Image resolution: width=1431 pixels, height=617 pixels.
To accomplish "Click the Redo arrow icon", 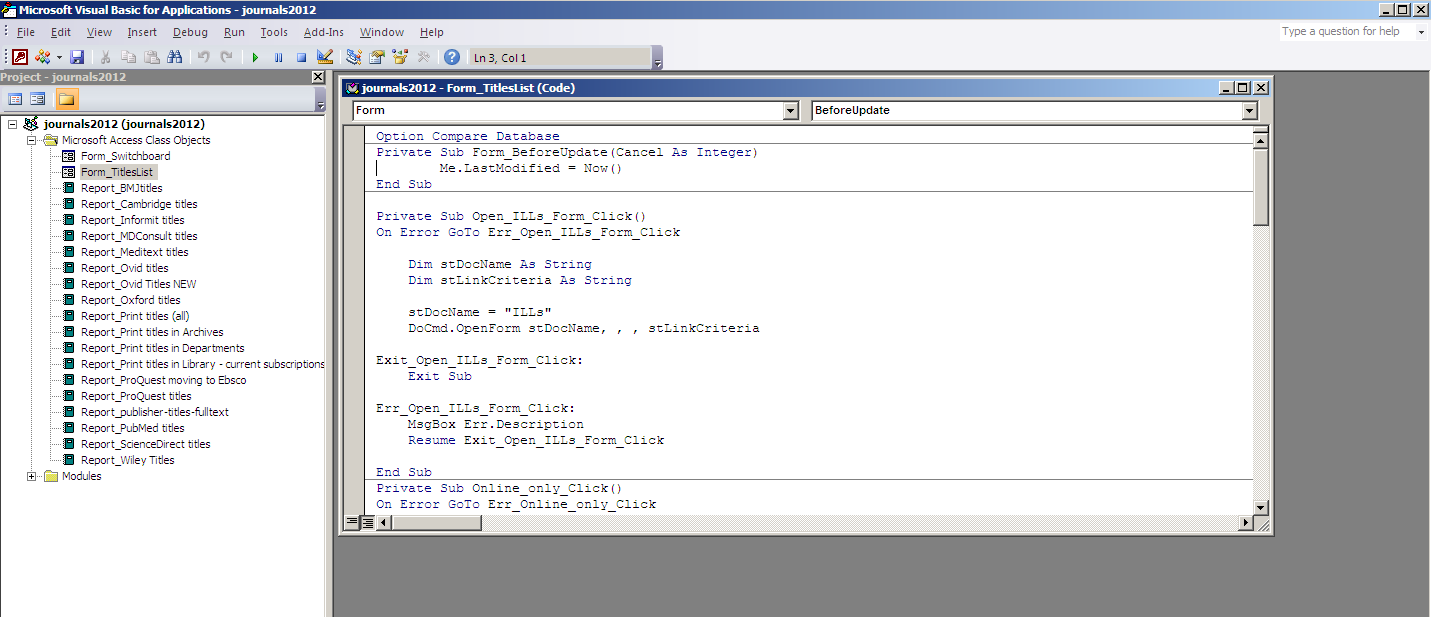I will (x=227, y=58).
